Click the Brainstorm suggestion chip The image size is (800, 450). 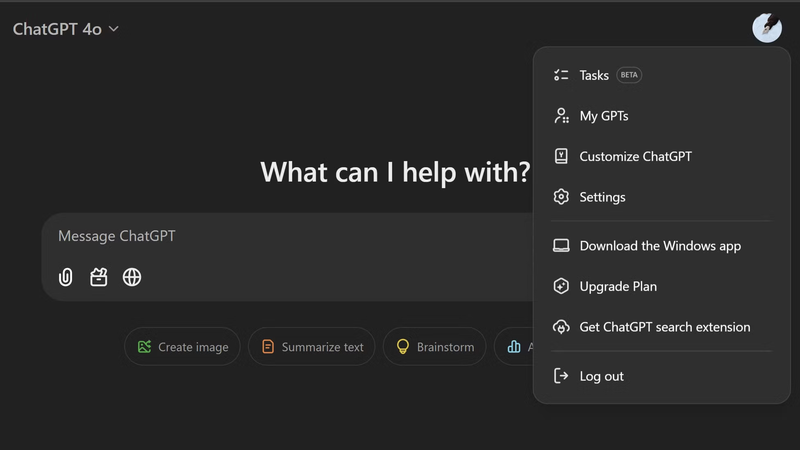click(435, 347)
